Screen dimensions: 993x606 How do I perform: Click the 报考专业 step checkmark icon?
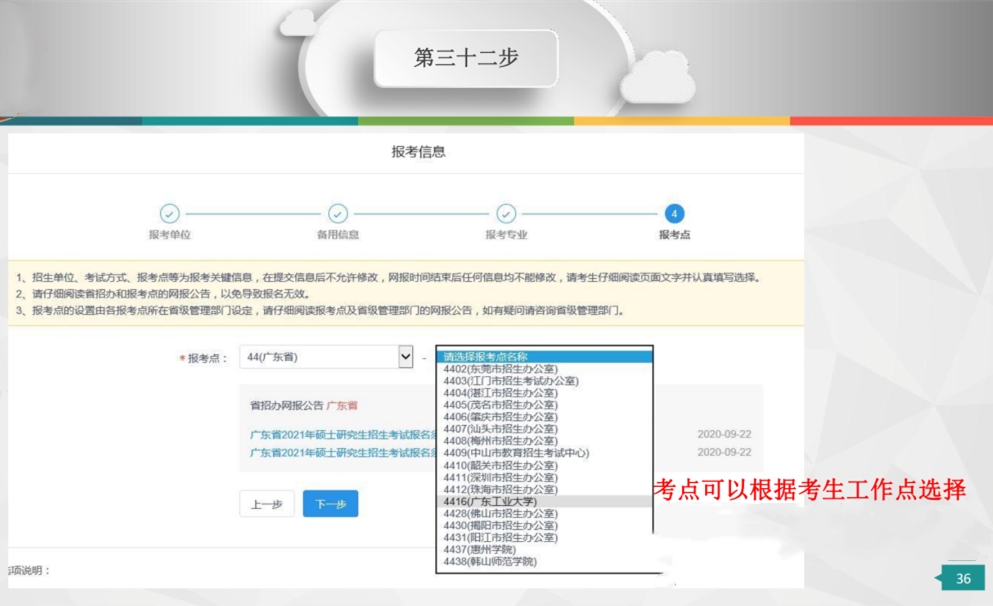pyautogui.click(x=506, y=213)
